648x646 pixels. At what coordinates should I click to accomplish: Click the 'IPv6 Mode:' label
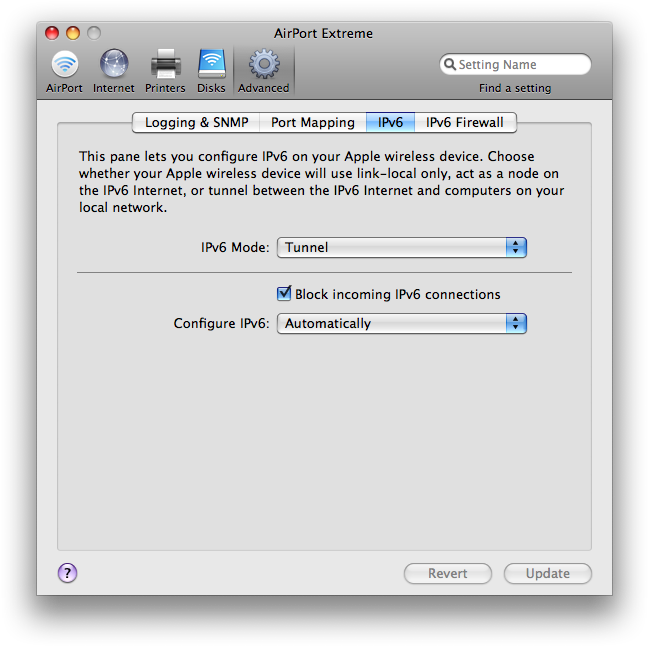(235, 247)
